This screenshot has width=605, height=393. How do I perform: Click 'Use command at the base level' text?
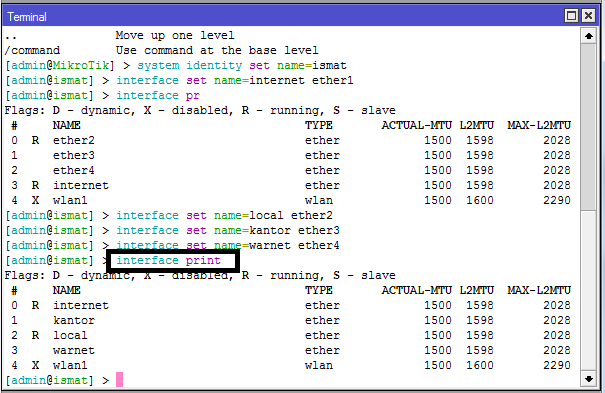217,51
